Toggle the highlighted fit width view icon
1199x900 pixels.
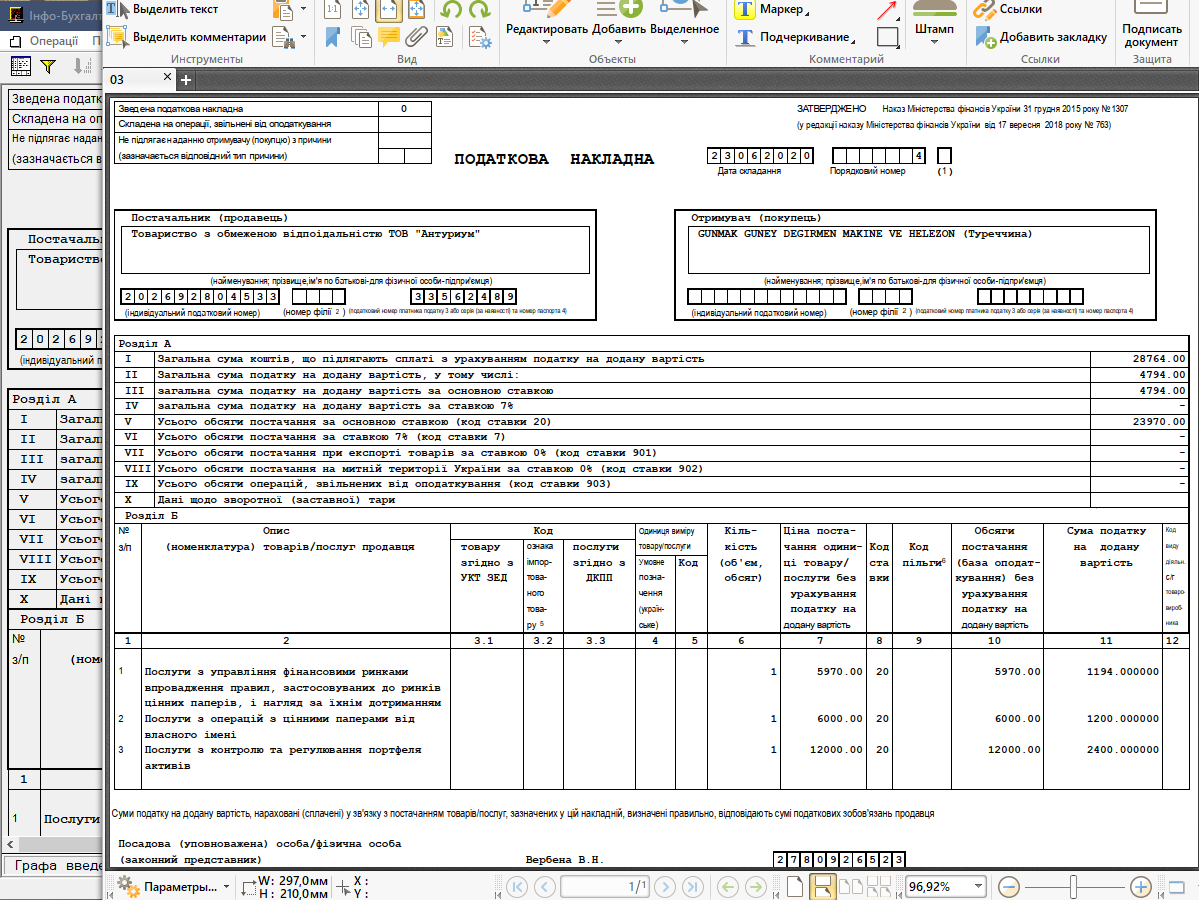tap(388, 9)
